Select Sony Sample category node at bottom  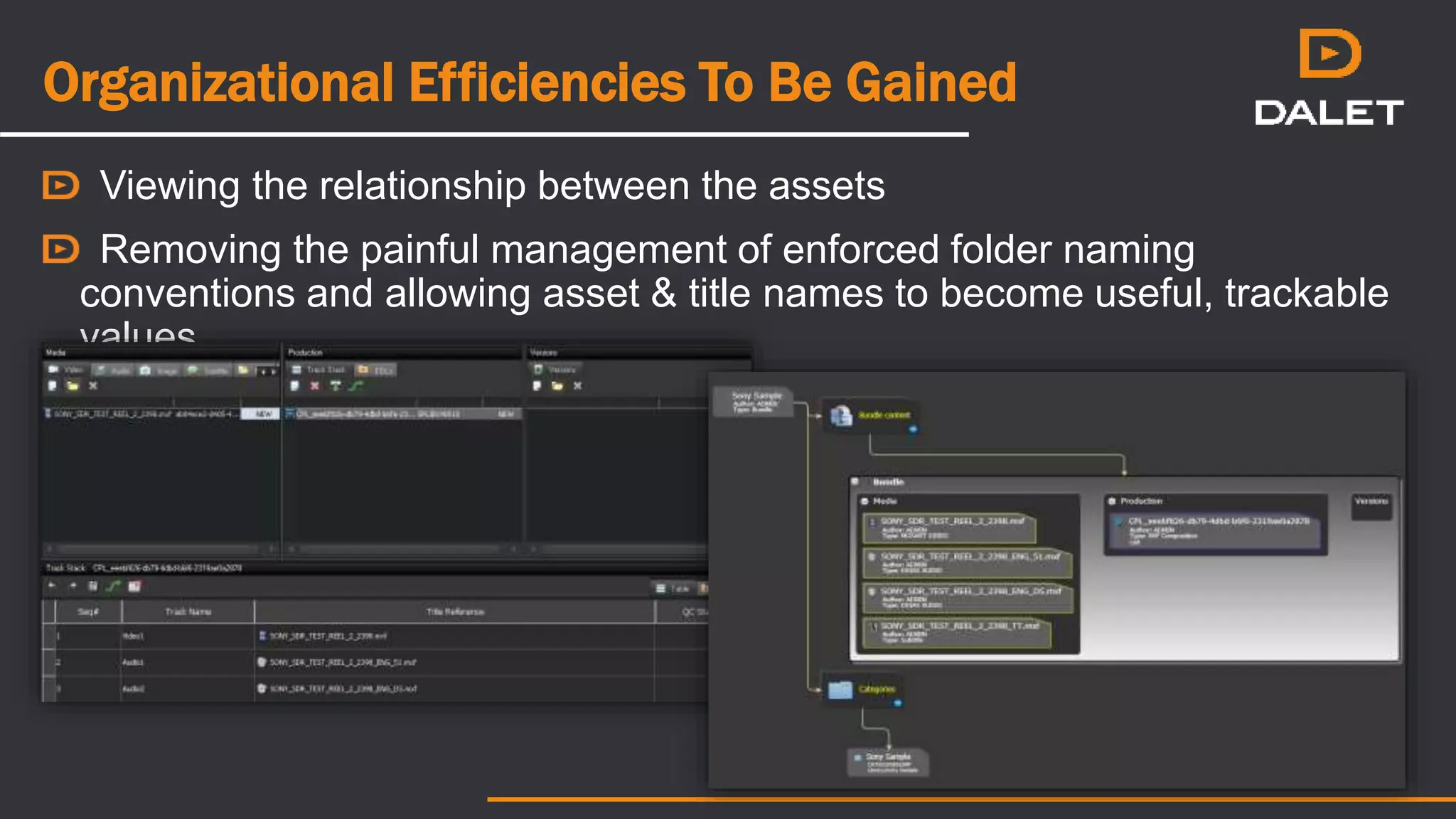coord(889,763)
